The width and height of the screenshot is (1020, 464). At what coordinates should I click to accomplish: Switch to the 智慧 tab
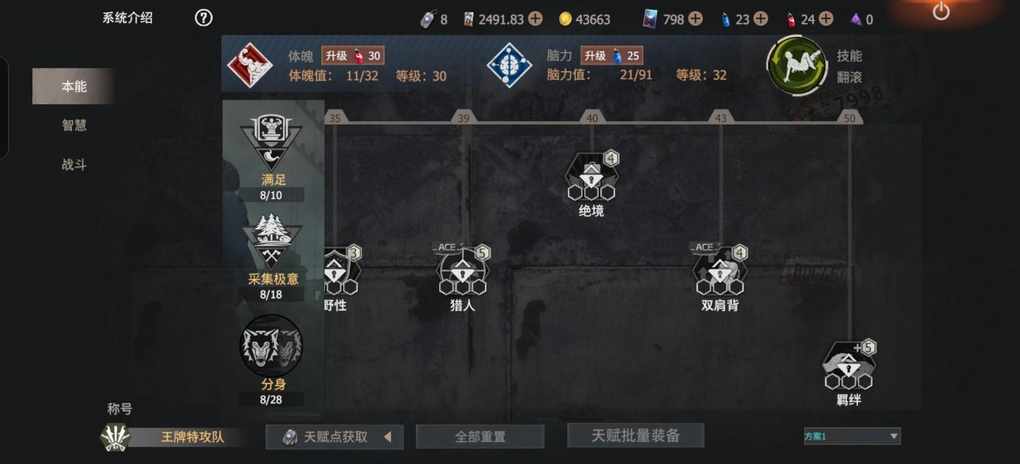(x=74, y=125)
